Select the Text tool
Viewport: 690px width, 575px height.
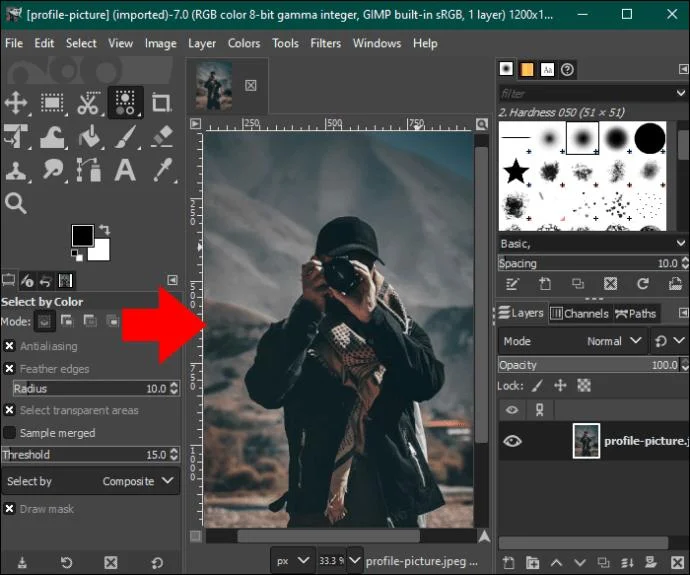[x=125, y=170]
